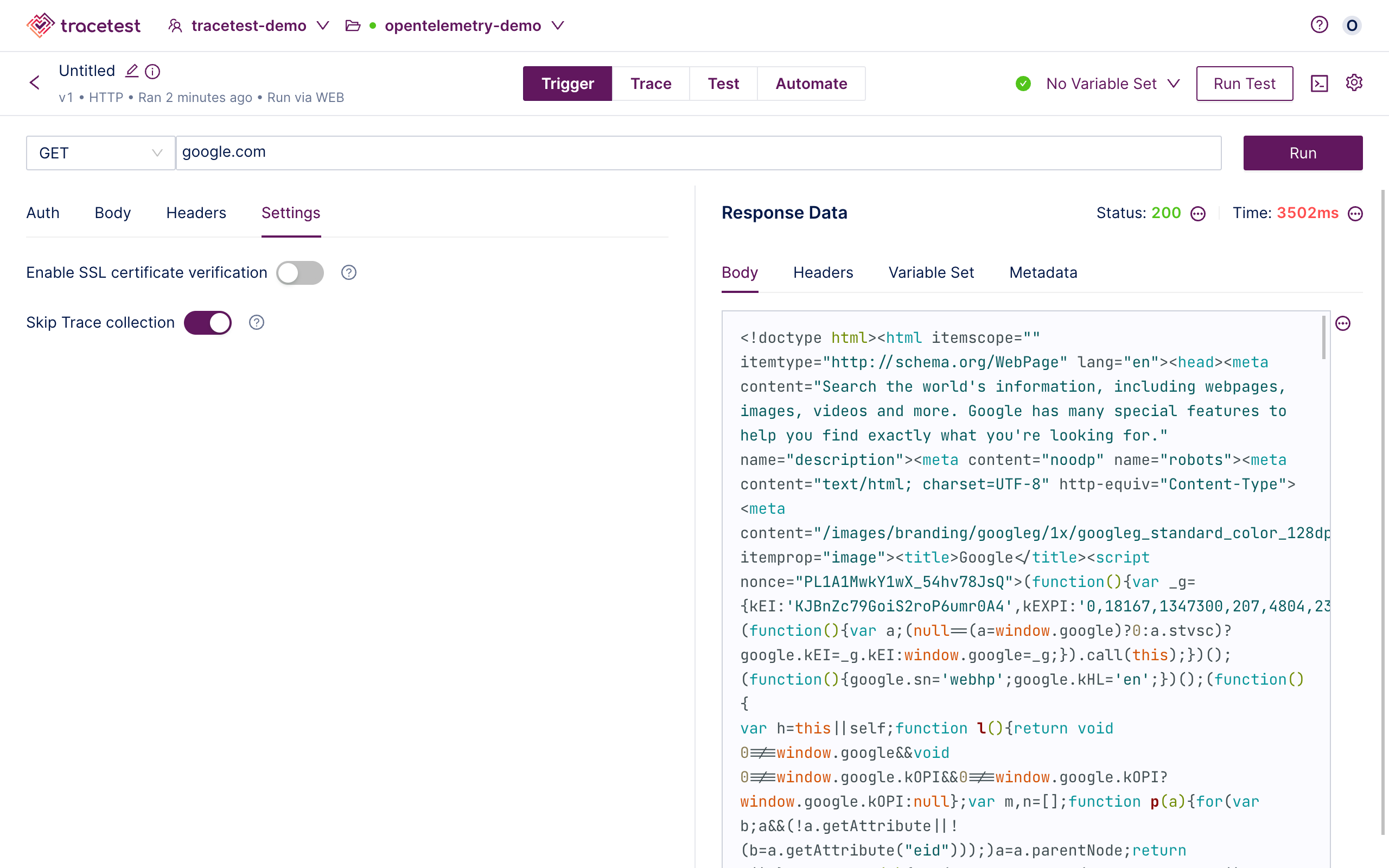Open the test settings gear icon
Viewport: 1389px width, 868px height.
tap(1354, 82)
